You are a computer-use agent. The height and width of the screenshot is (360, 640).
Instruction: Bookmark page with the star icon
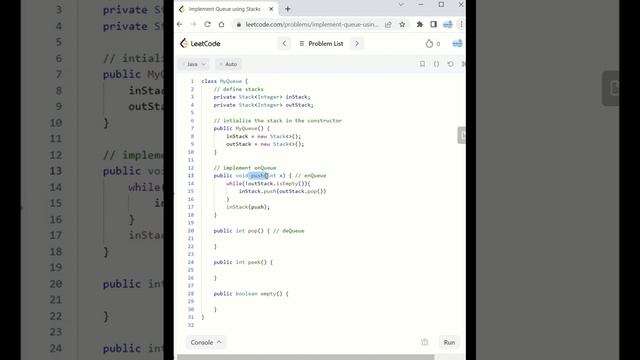402,24
